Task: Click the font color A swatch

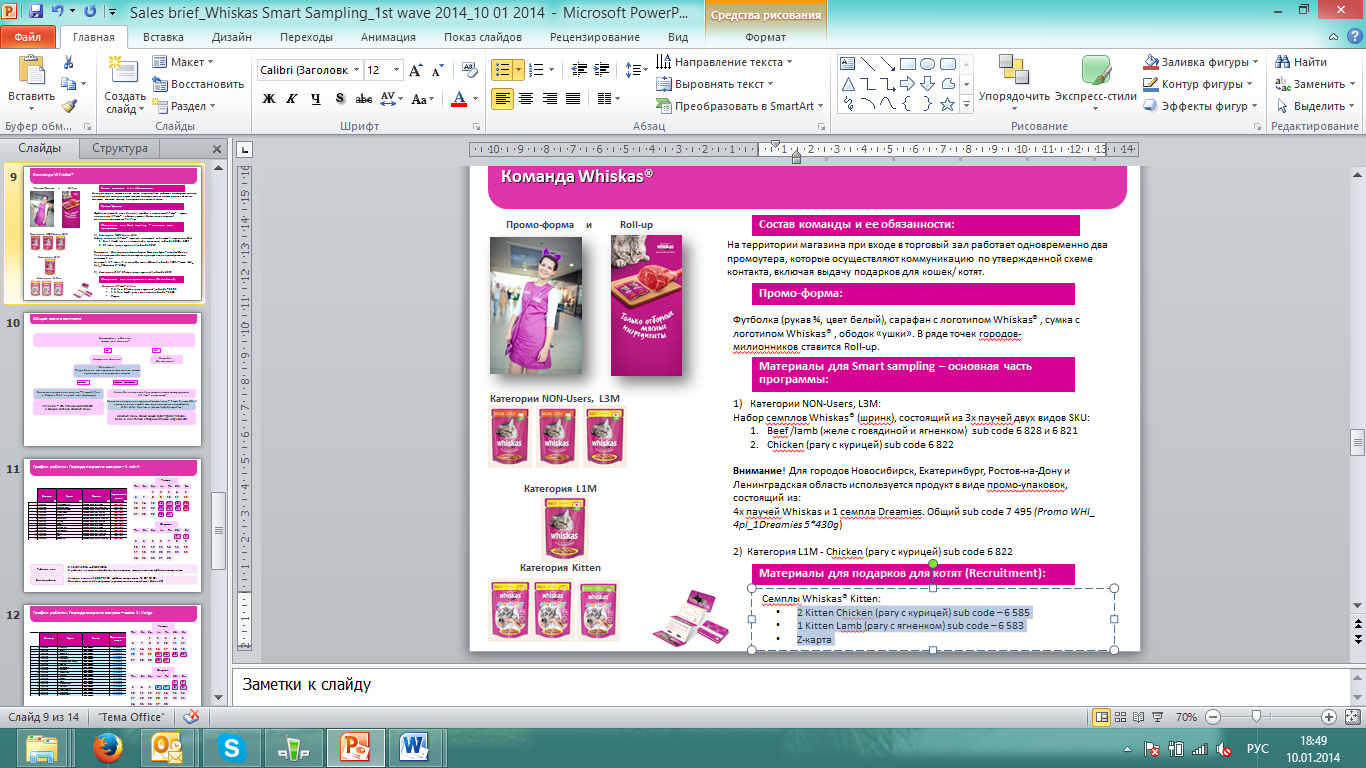Action: pos(459,98)
